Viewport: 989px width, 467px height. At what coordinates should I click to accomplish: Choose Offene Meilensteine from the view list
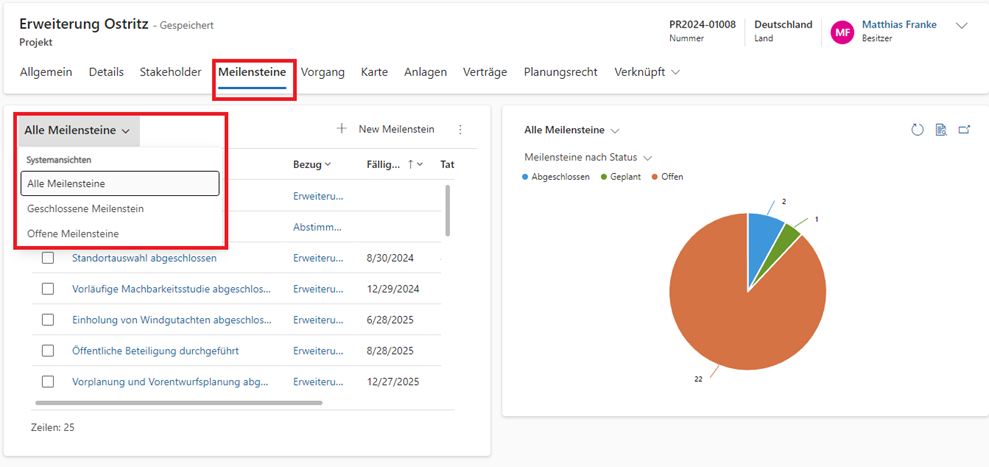click(x=73, y=233)
